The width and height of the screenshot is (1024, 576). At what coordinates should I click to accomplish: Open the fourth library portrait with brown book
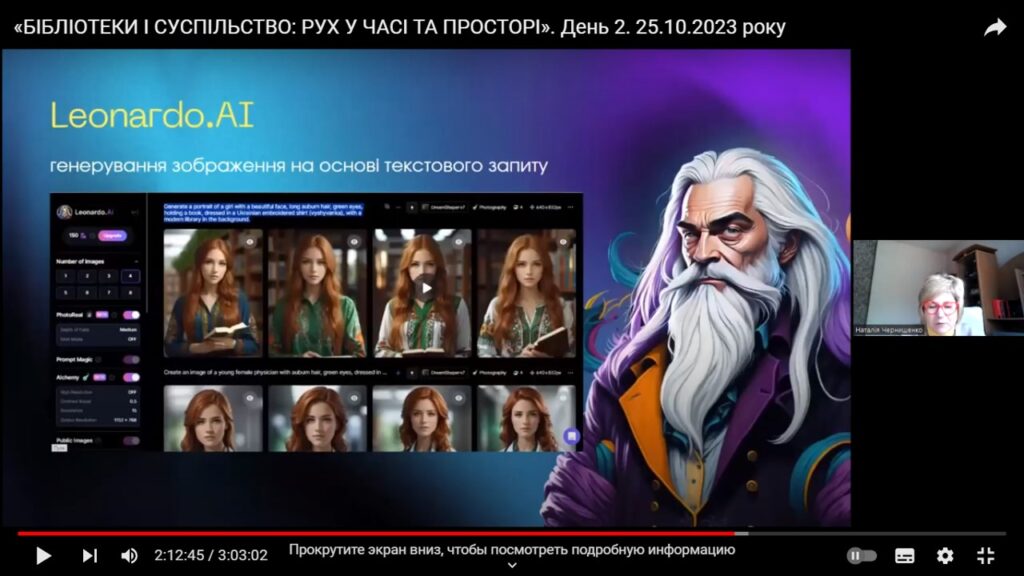tap(526, 293)
